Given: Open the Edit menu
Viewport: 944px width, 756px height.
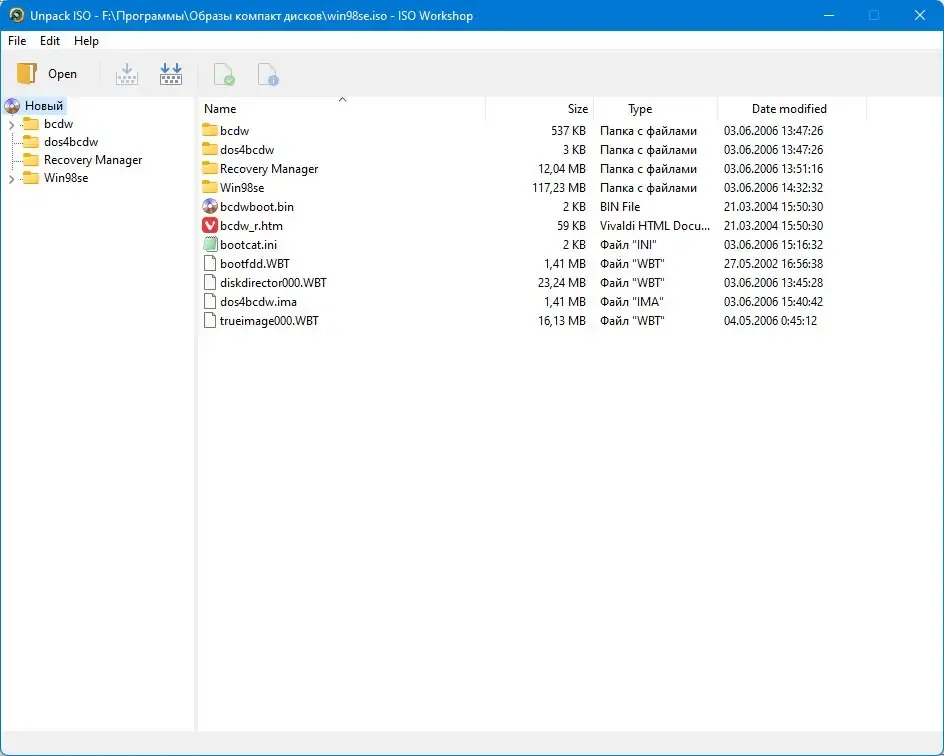Looking at the screenshot, I should (49, 41).
